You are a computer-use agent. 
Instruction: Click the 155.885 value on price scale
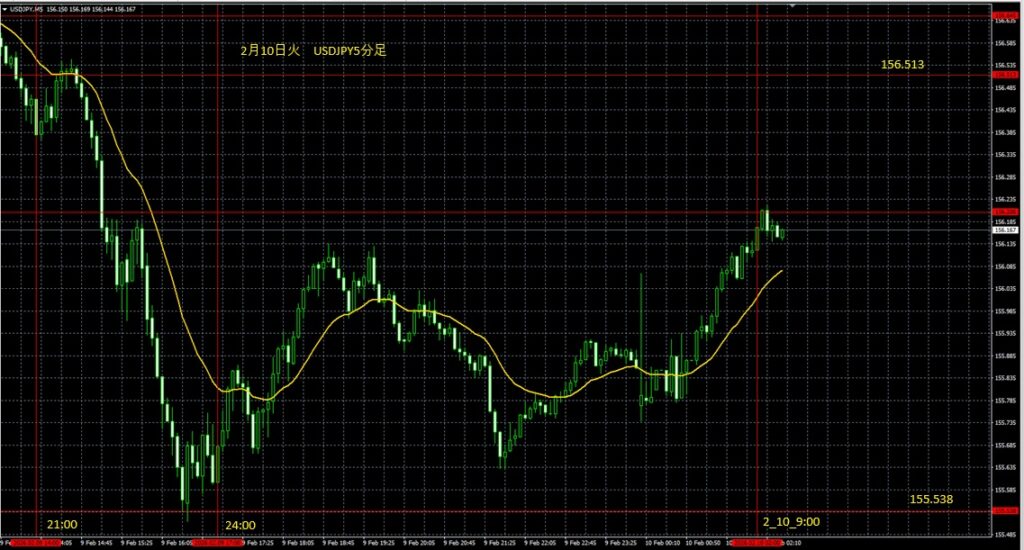coord(1004,355)
